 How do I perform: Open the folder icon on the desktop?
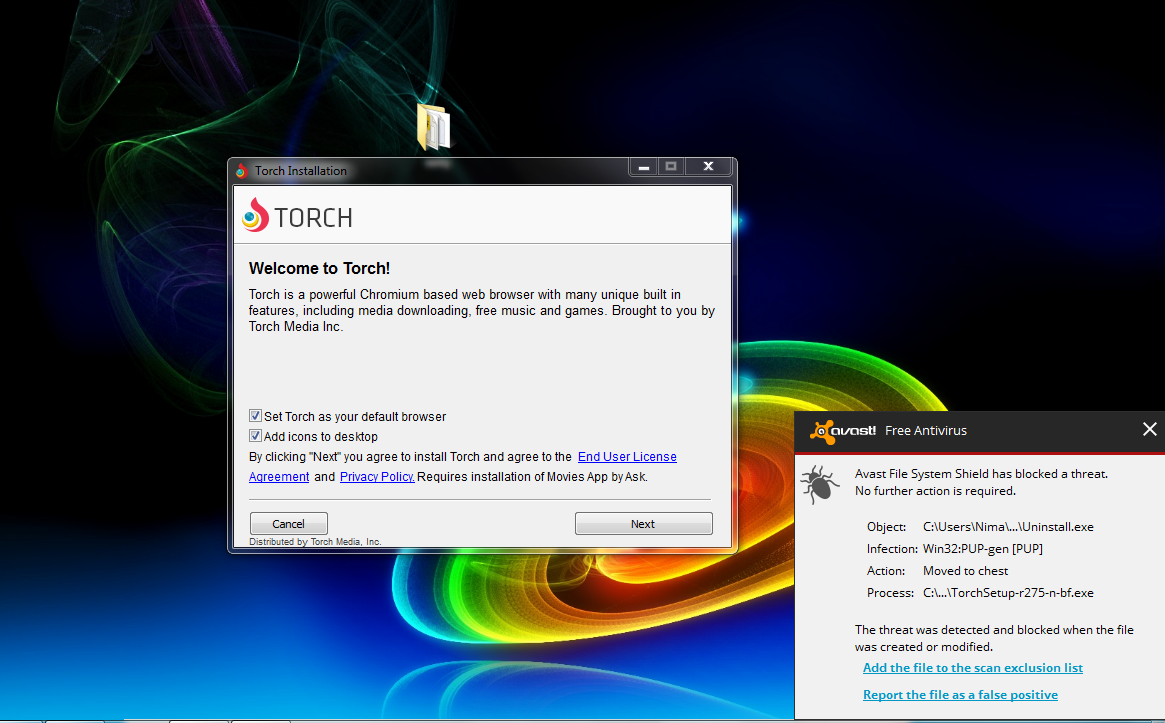click(434, 127)
